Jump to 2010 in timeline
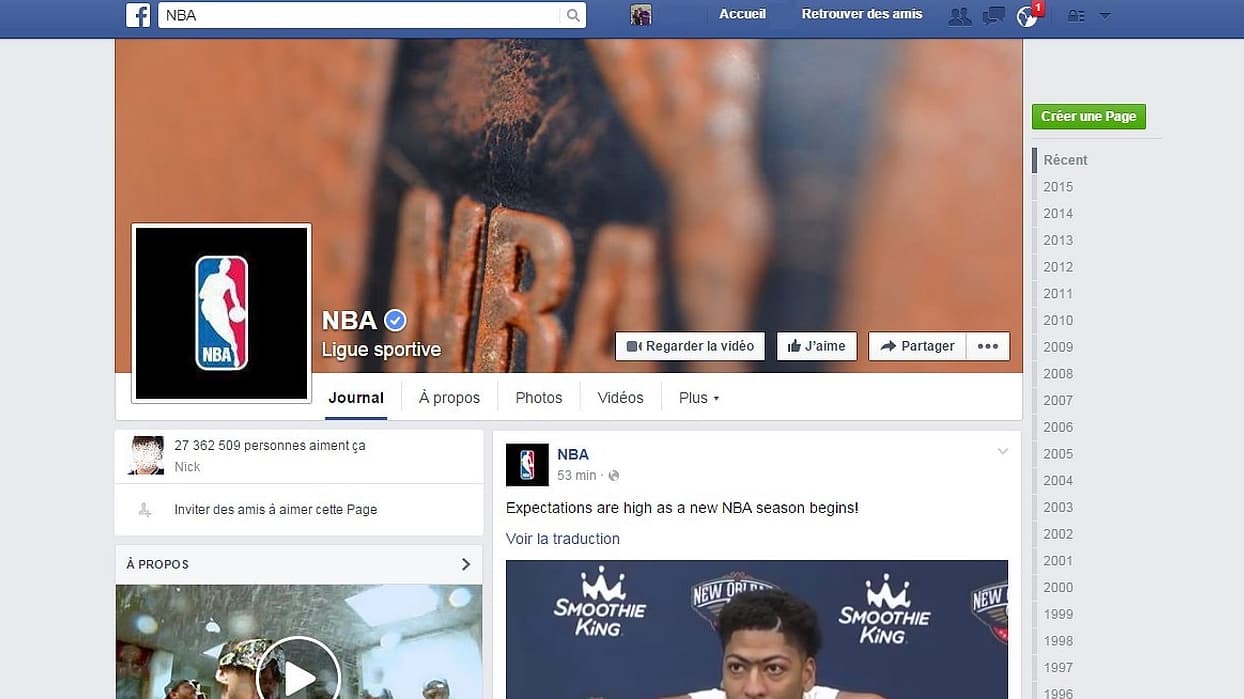 point(1058,320)
